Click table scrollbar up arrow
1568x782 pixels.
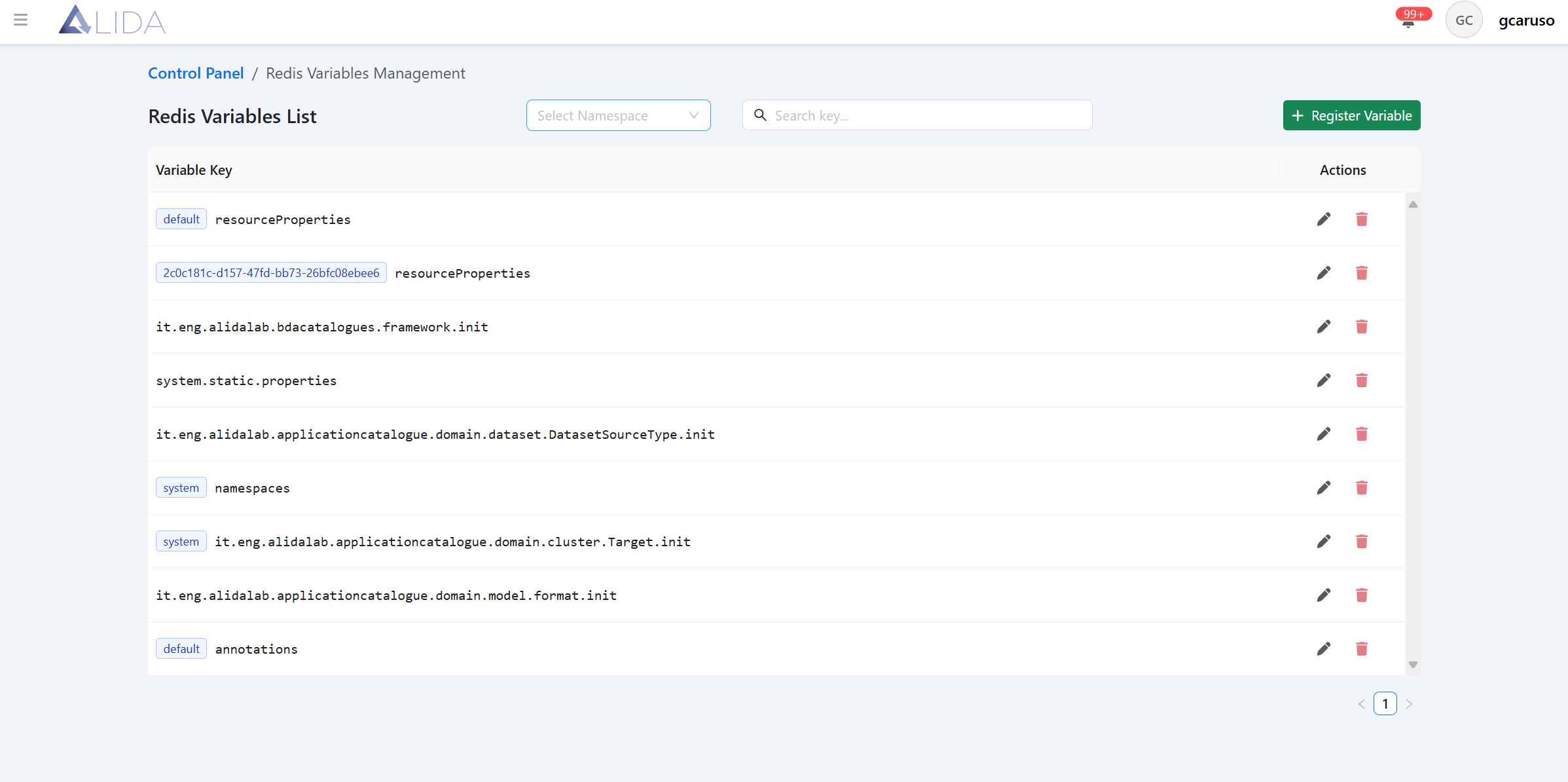[x=1413, y=204]
